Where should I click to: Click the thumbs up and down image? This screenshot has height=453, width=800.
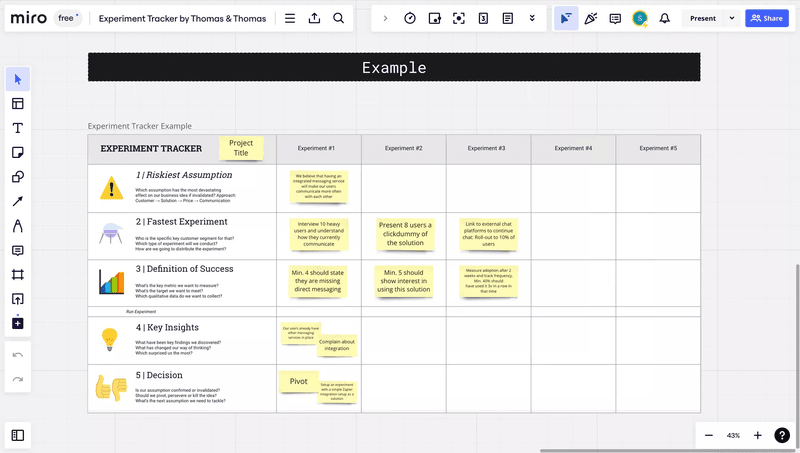[111, 388]
